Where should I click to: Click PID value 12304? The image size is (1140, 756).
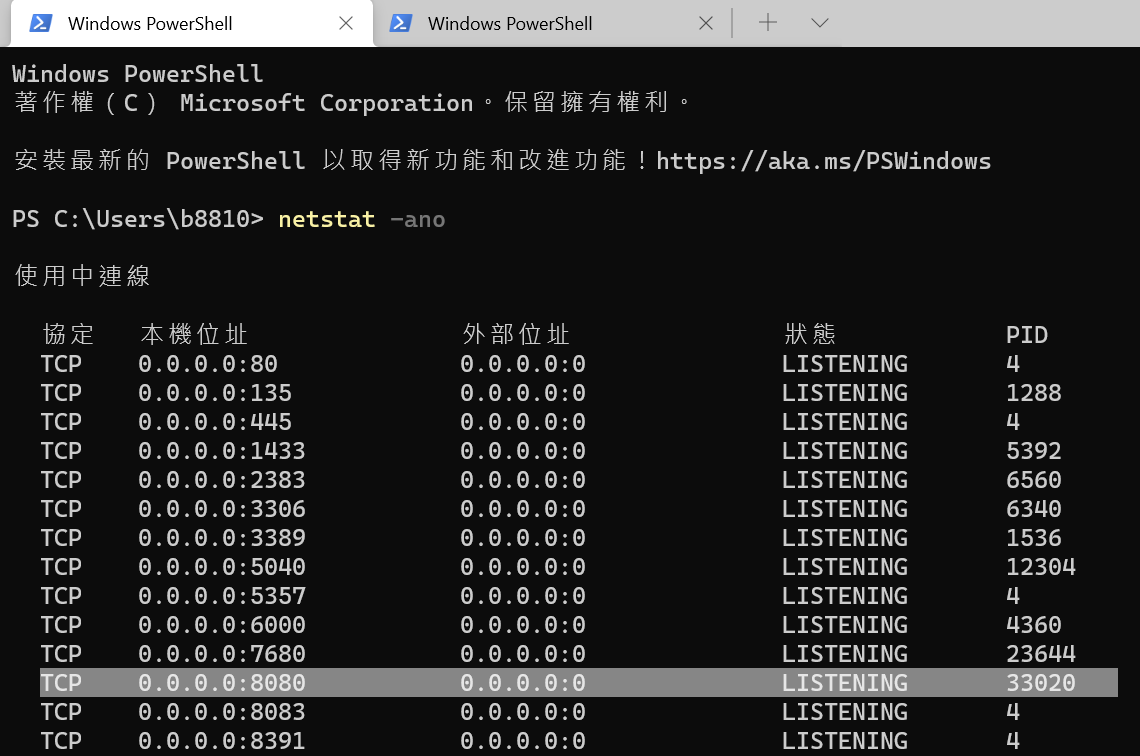coord(1040,567)
